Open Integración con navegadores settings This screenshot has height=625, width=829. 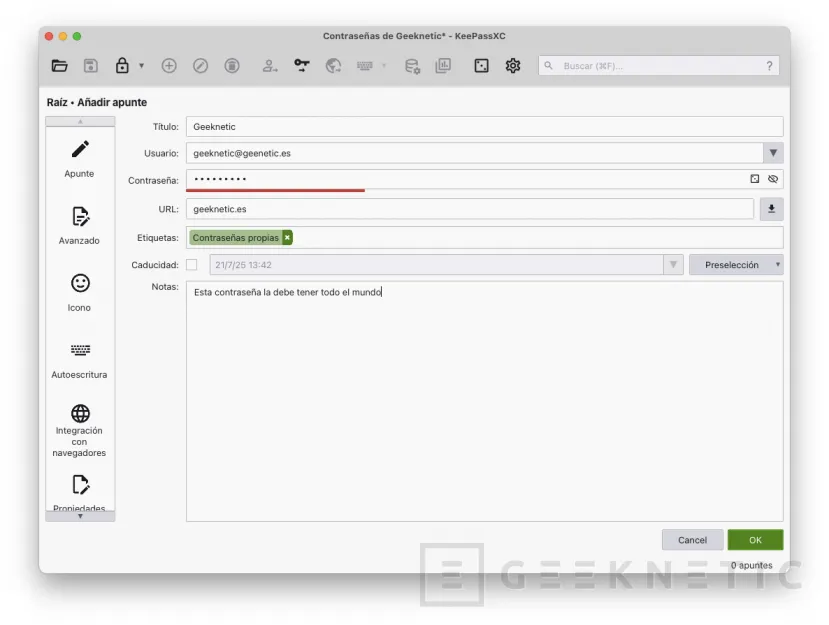click(x=79, y=428)
